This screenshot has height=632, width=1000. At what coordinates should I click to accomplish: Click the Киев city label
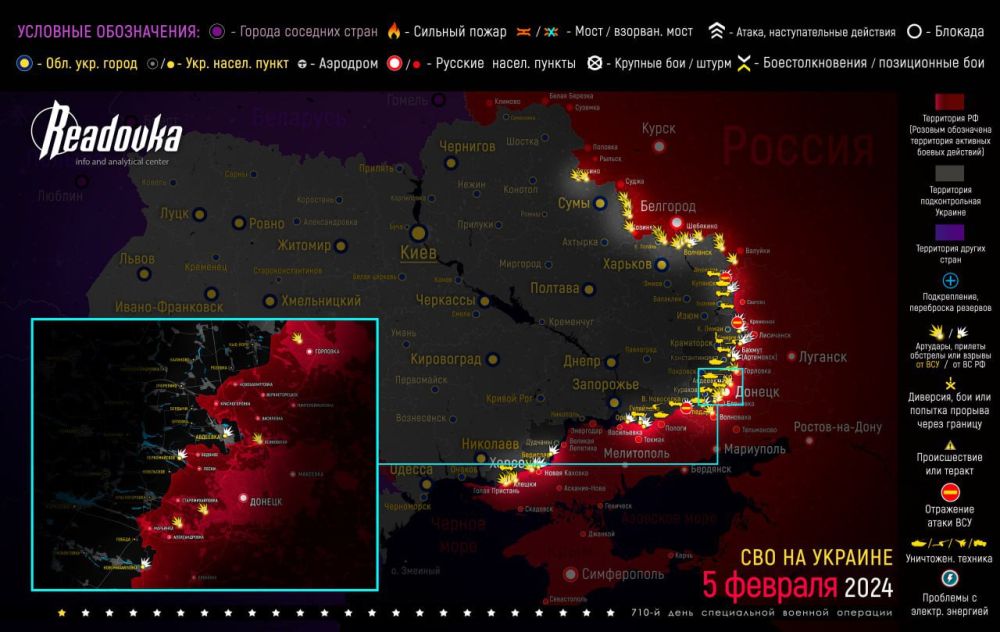click(417, 253)
